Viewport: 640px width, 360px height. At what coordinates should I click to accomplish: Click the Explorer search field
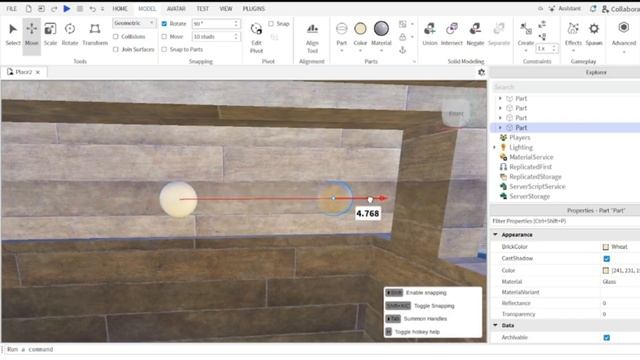tap(566, 87)
